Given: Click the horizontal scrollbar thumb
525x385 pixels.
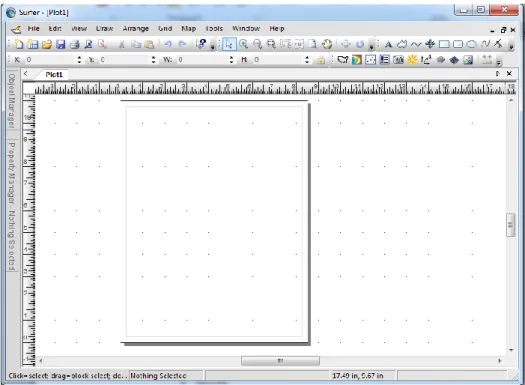Looking at the screenshot, I should pos(280,361).
